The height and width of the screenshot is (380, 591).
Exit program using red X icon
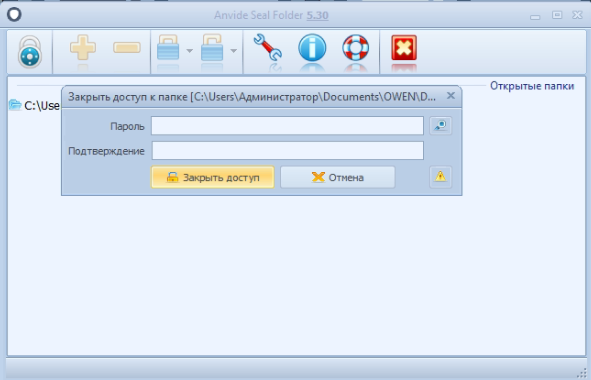[404, 48]
